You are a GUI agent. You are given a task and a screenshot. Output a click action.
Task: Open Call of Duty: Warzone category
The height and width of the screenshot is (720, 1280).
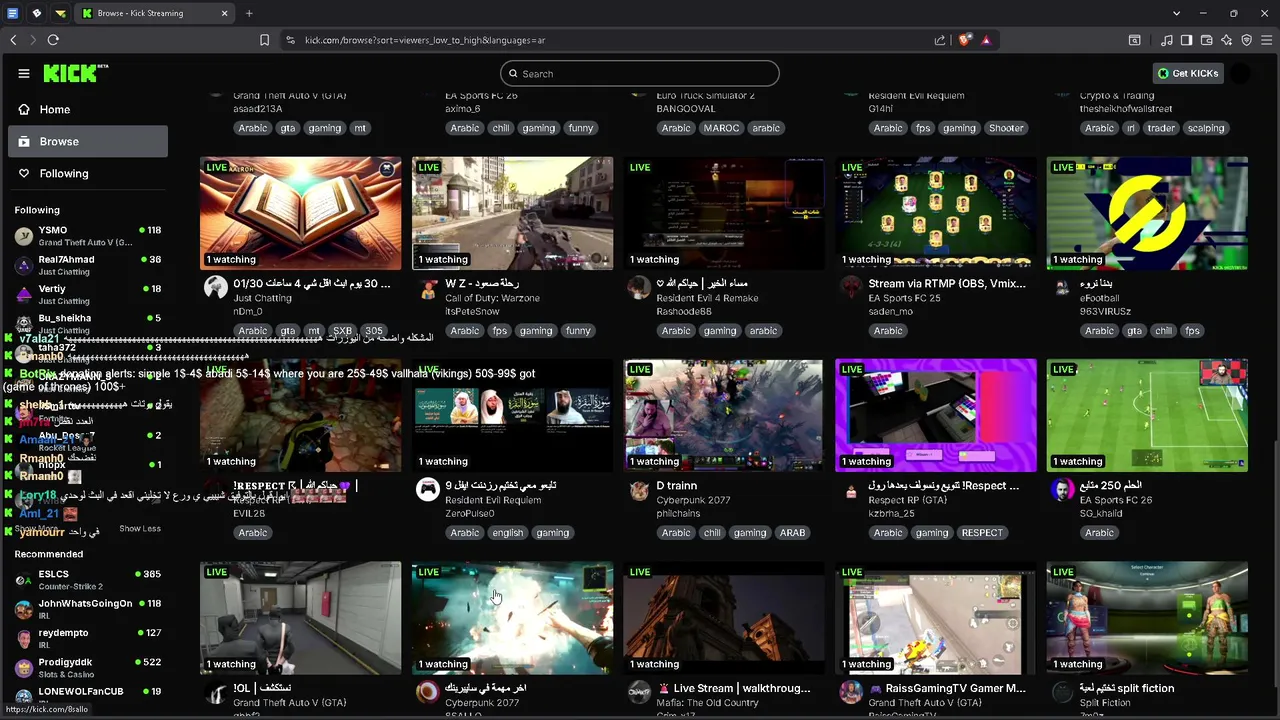pyautogui.click(x=492, y=298)
